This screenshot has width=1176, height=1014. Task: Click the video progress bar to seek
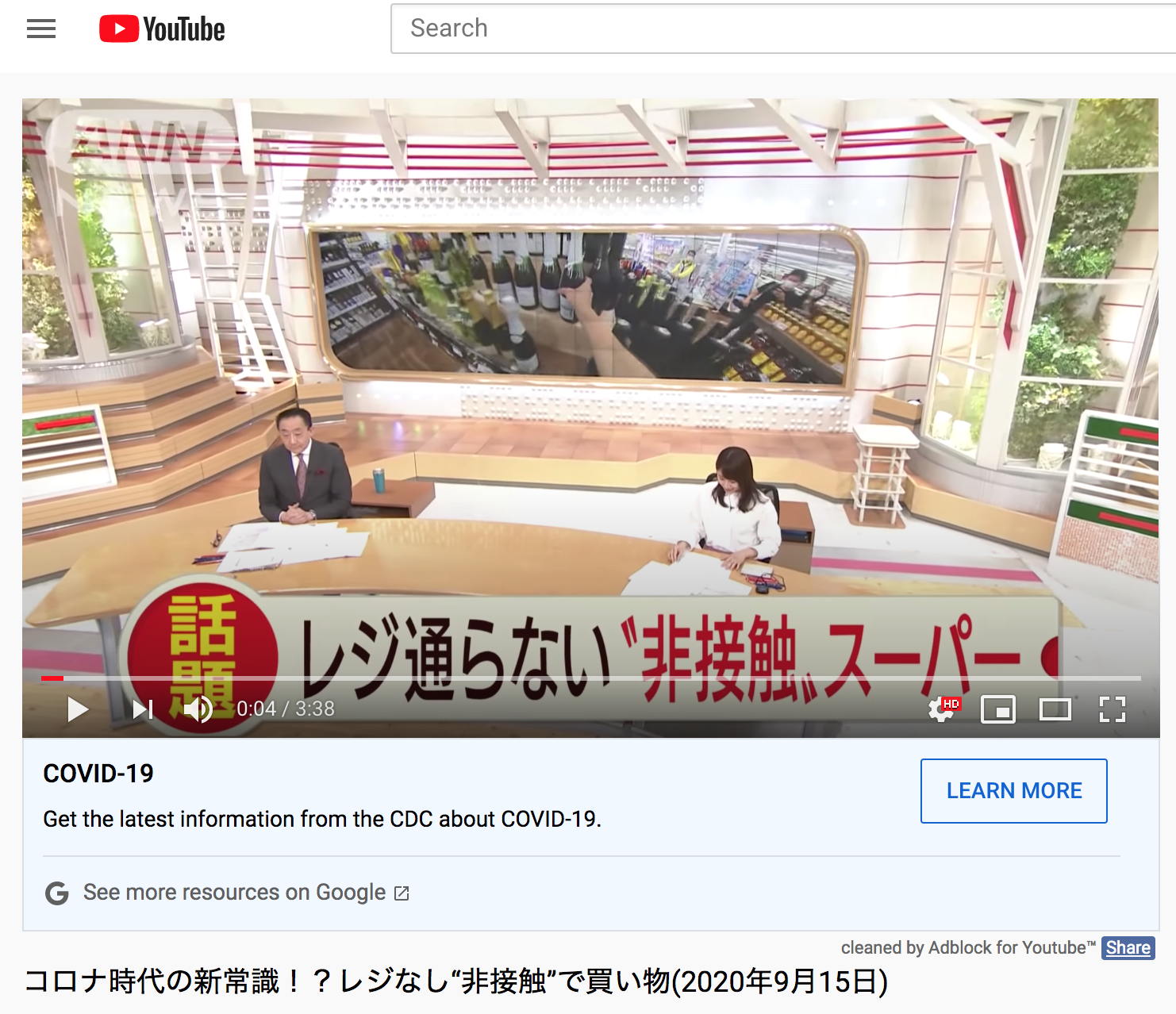click(590, 678)
